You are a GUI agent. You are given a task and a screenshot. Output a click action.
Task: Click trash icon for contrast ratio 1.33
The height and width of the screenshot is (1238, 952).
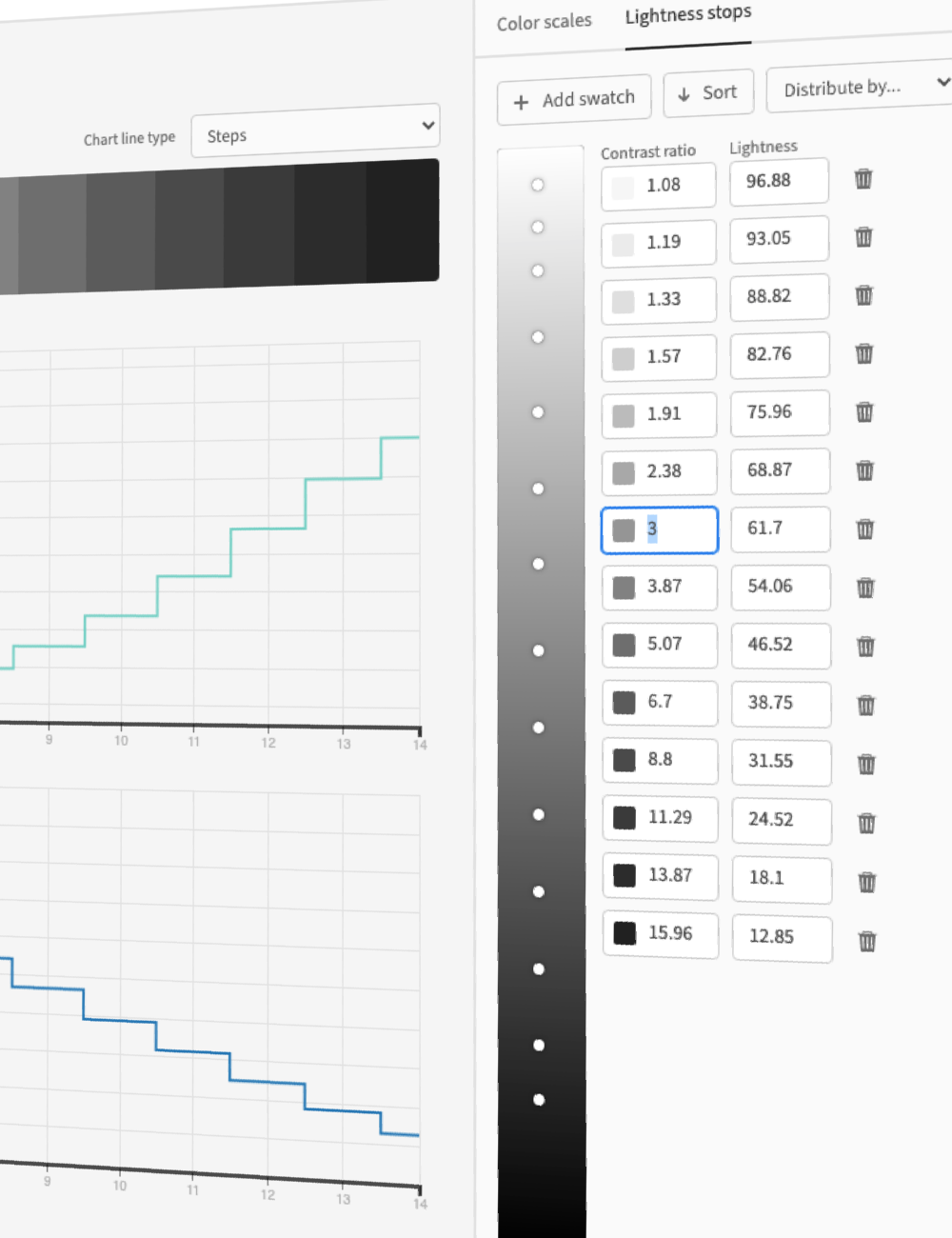coord(864,295)
